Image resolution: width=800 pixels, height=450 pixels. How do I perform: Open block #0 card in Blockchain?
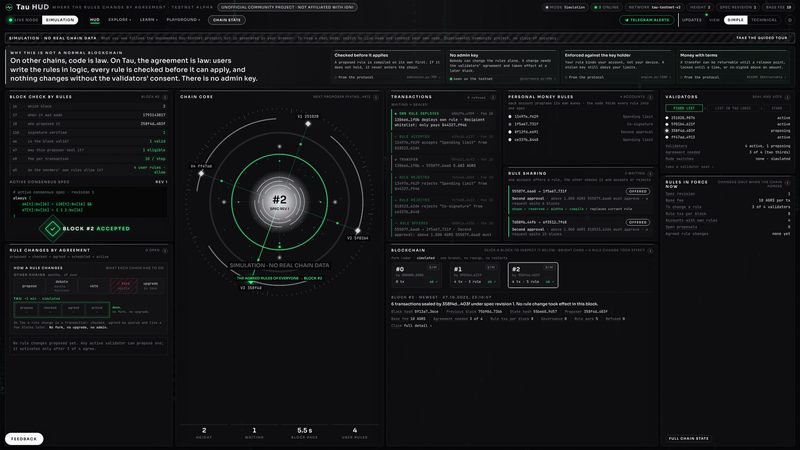pos(417,275)
